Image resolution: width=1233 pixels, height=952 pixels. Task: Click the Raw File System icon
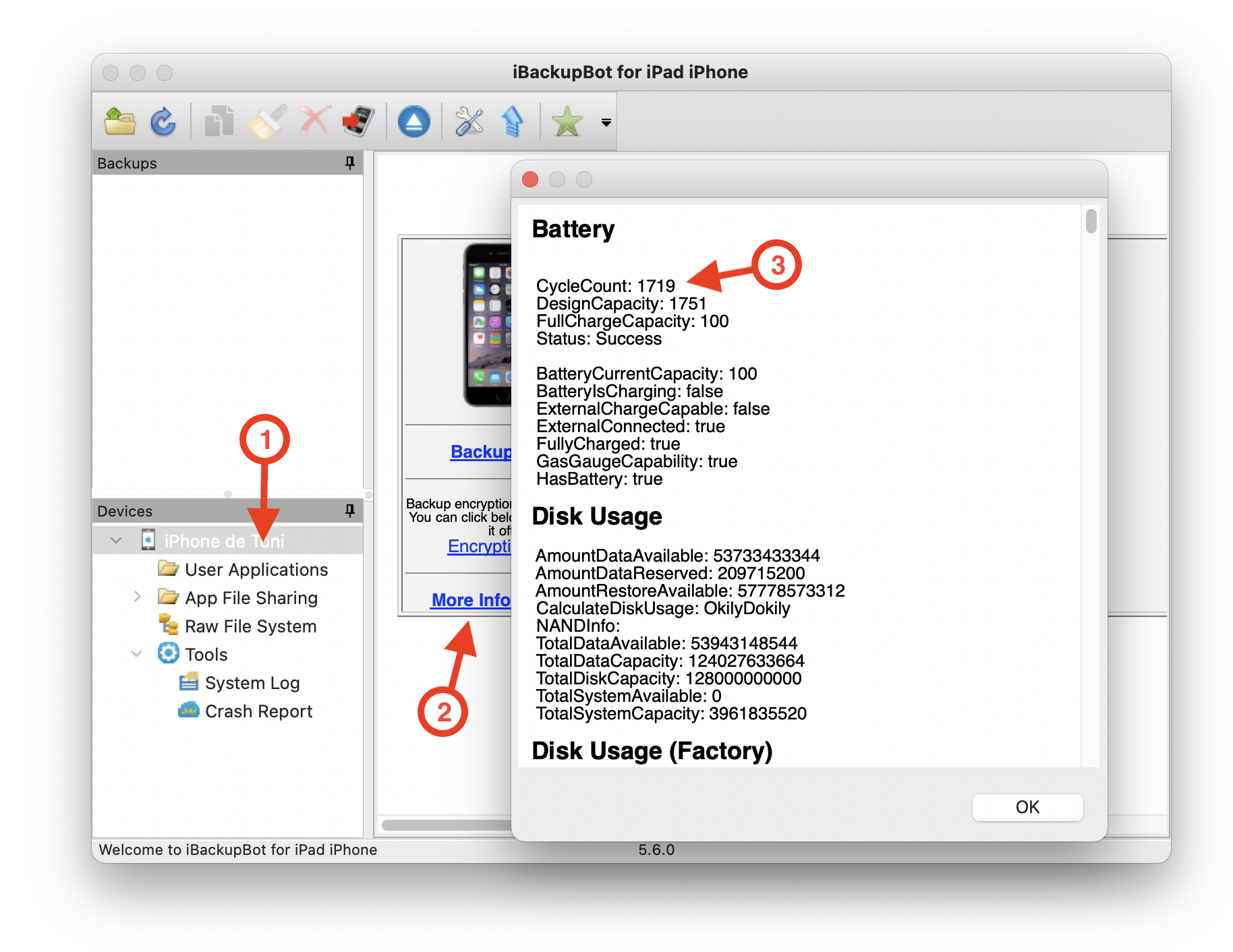[x=168, y=625]
